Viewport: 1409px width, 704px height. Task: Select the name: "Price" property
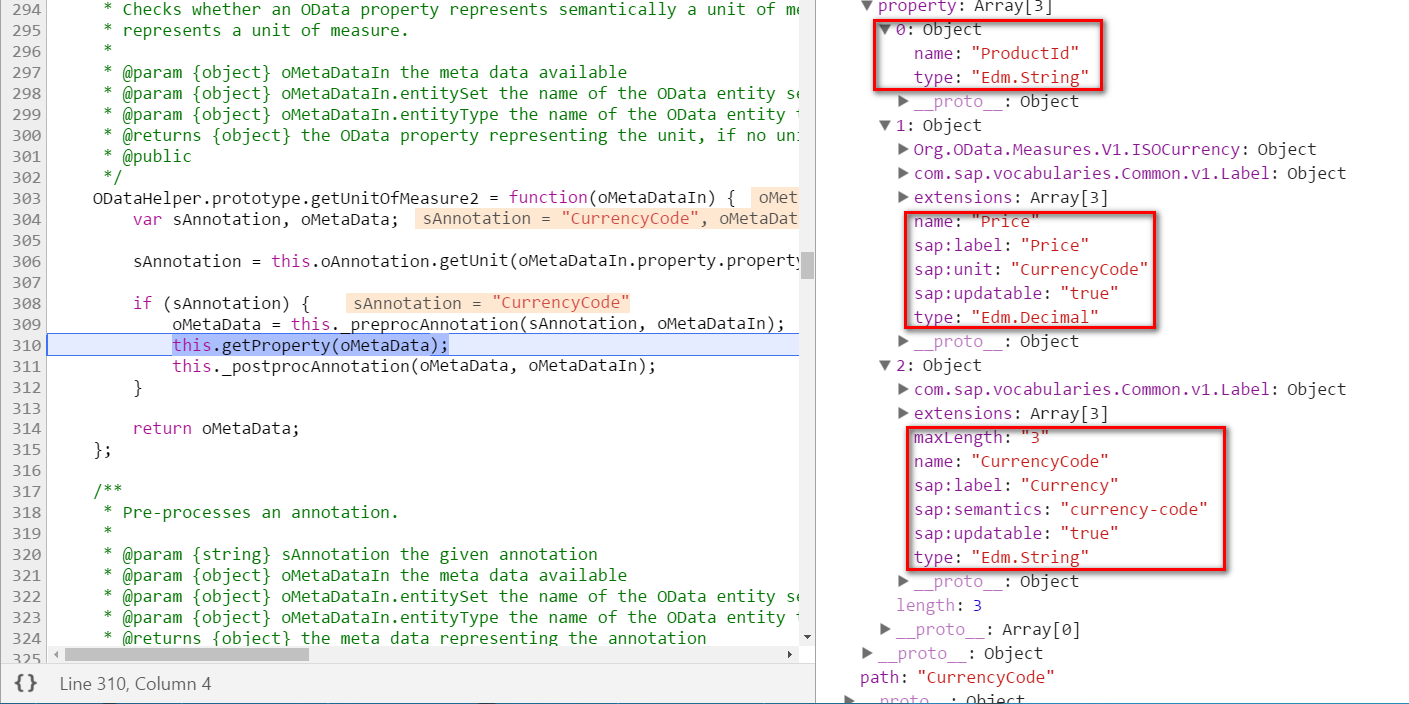tap(977, 221)
